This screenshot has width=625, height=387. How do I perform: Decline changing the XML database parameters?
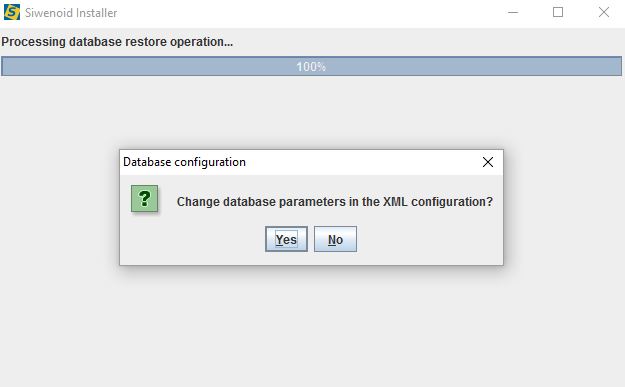(x=335, y=239)
